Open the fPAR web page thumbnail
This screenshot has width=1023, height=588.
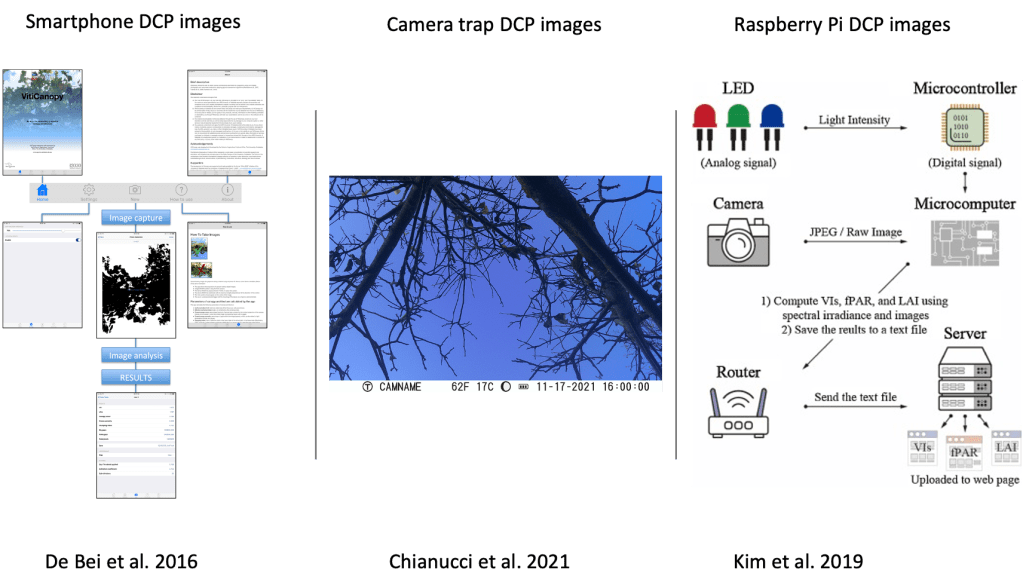click(x=963, y=450)
